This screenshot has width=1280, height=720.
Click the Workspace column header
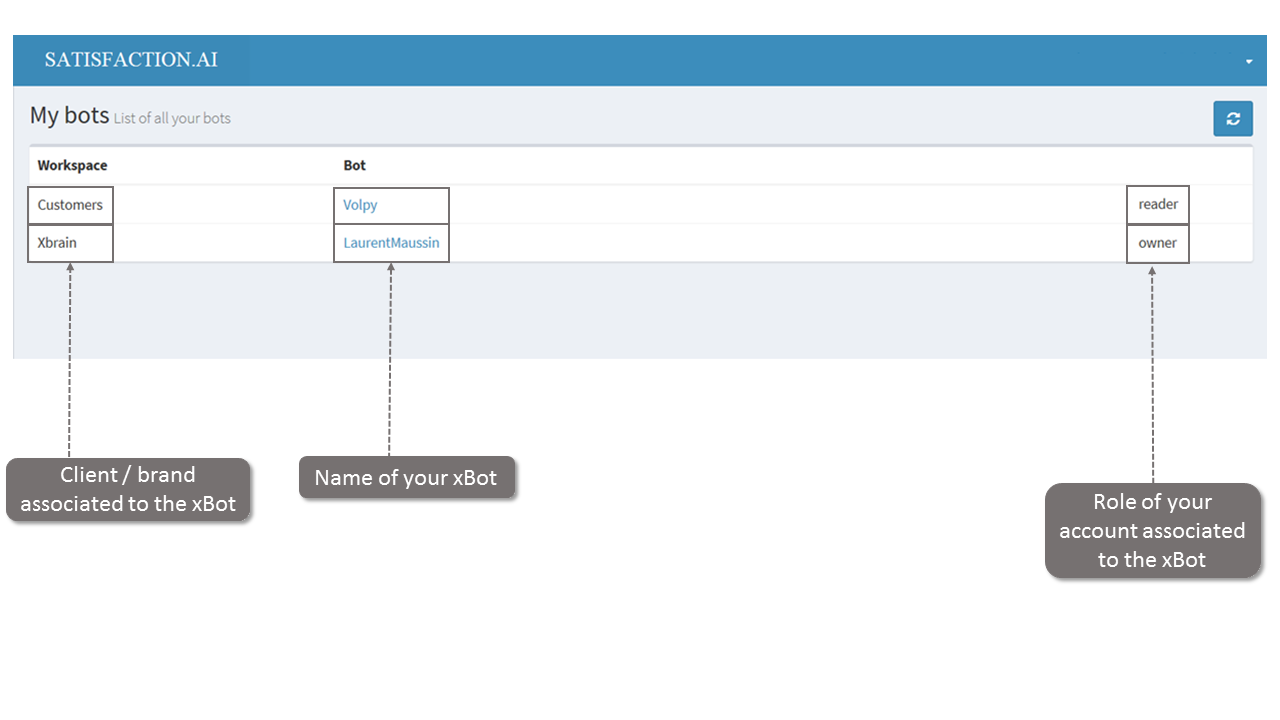point(72,165)
